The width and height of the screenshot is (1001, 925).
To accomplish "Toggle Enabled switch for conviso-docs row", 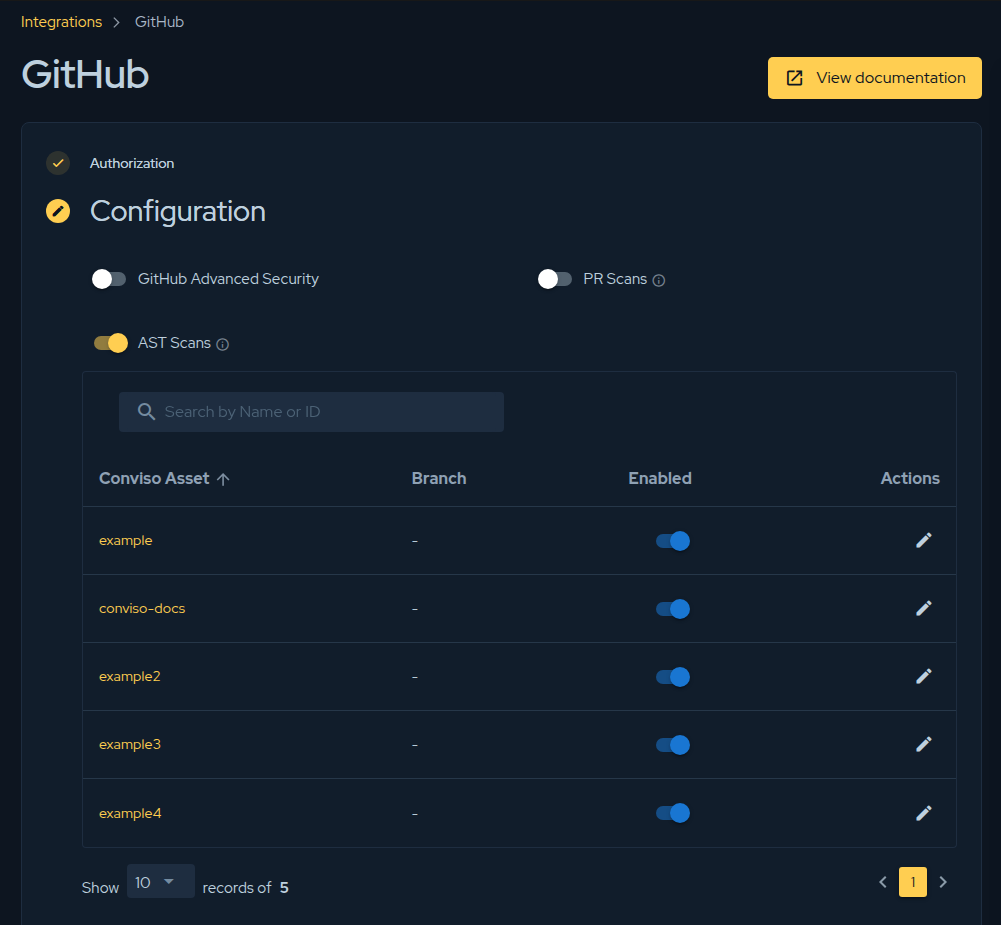I will pyautogui.click(x=673, y=608).
